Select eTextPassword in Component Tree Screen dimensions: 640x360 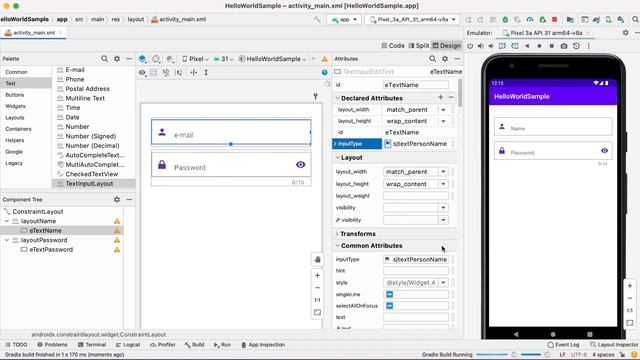pyautogui.click(x=51, y=250)
